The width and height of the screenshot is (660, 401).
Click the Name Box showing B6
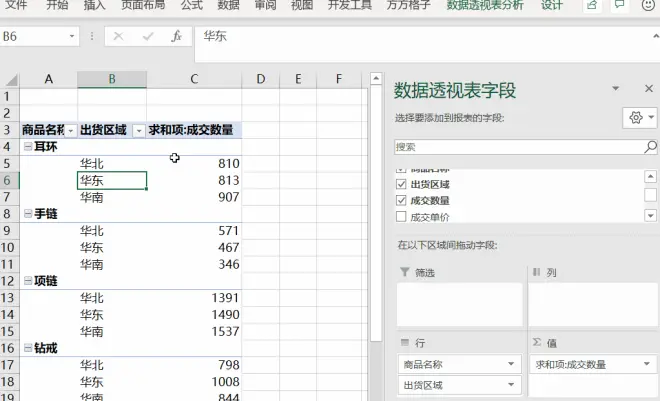(x=34, y=37)
